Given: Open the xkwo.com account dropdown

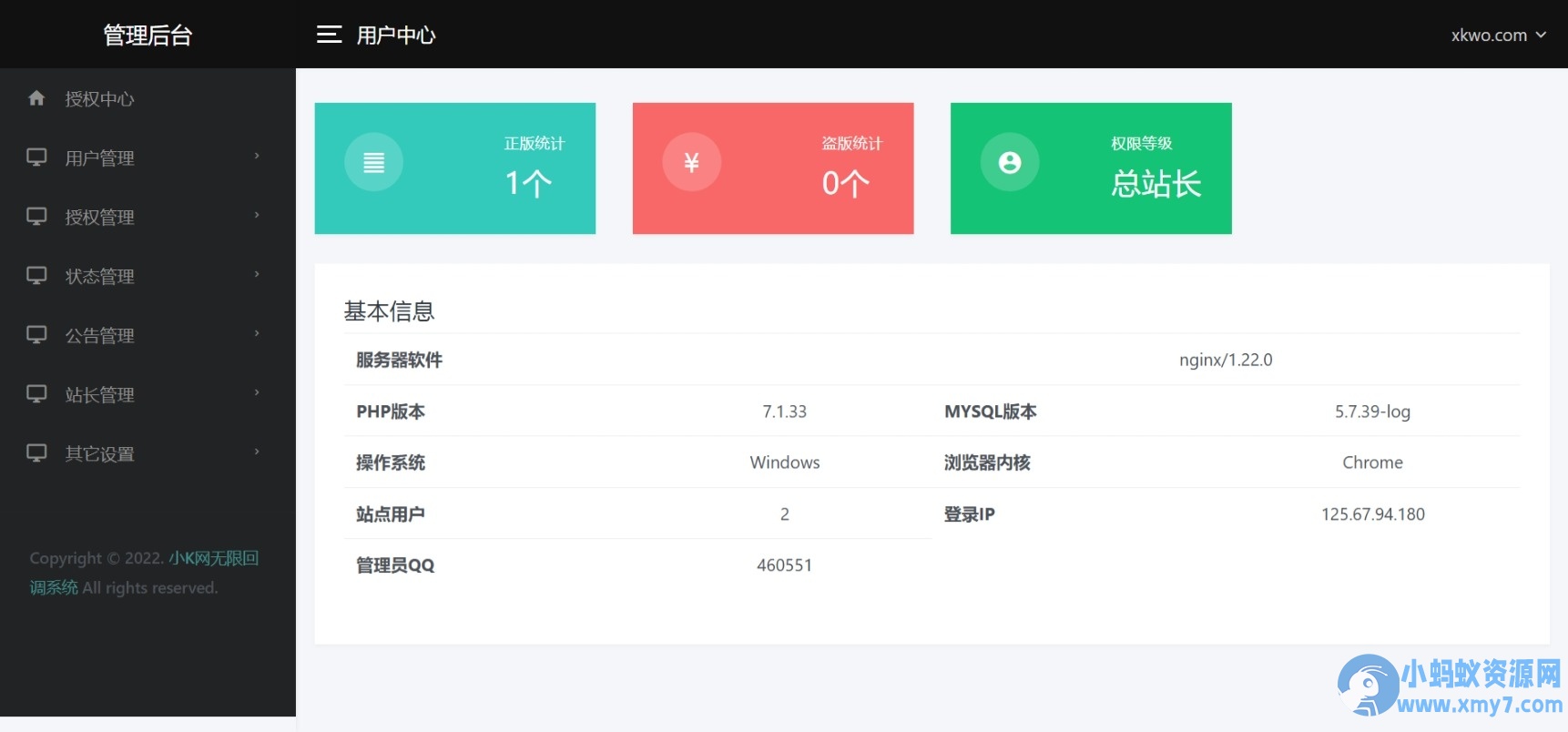Looking at the screenshot, I should 1498,35.
